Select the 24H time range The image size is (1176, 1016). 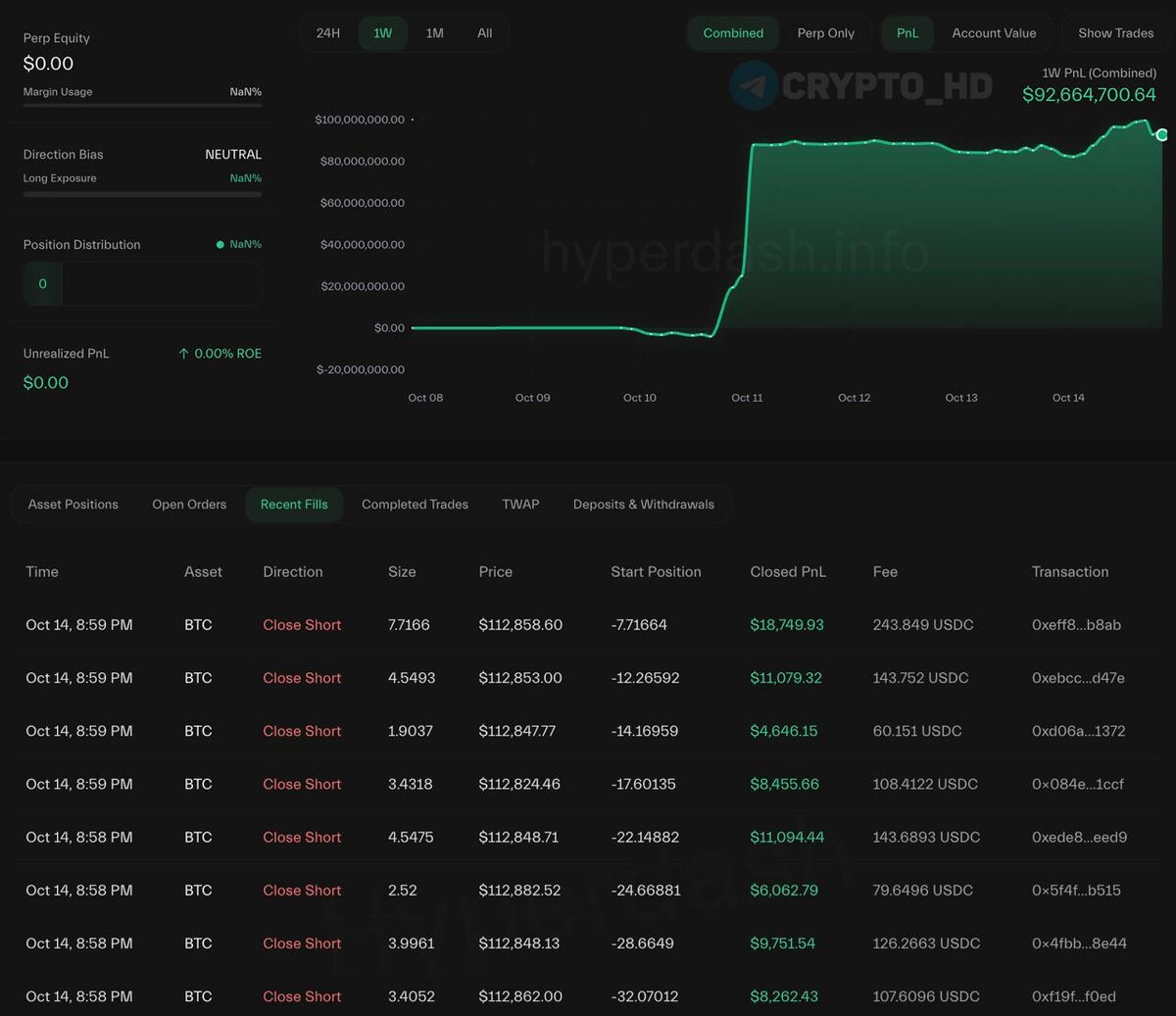click(328, 33)
